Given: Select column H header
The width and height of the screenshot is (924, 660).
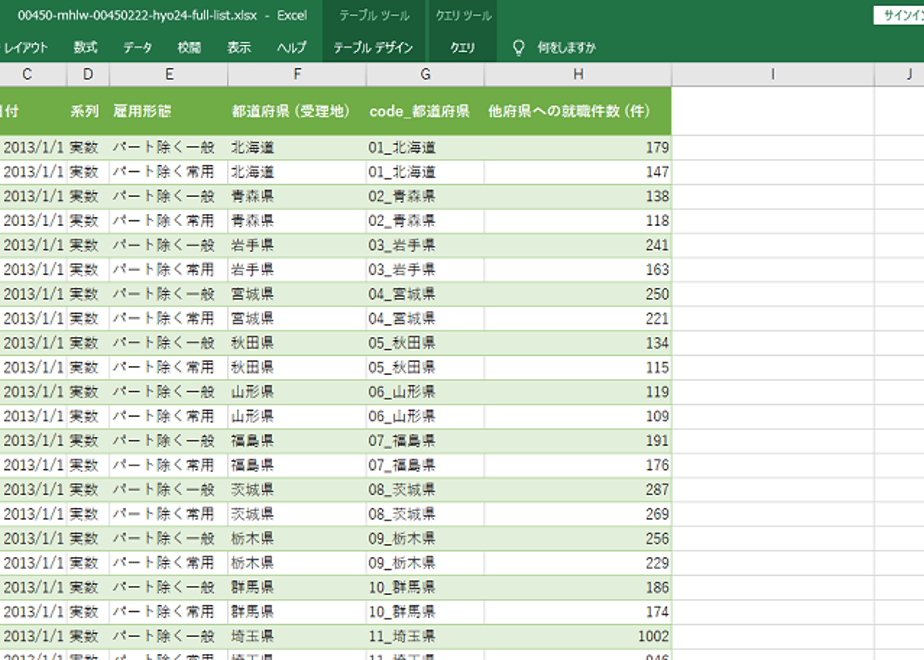Looking at the screenshot, I should coord(578,74).
